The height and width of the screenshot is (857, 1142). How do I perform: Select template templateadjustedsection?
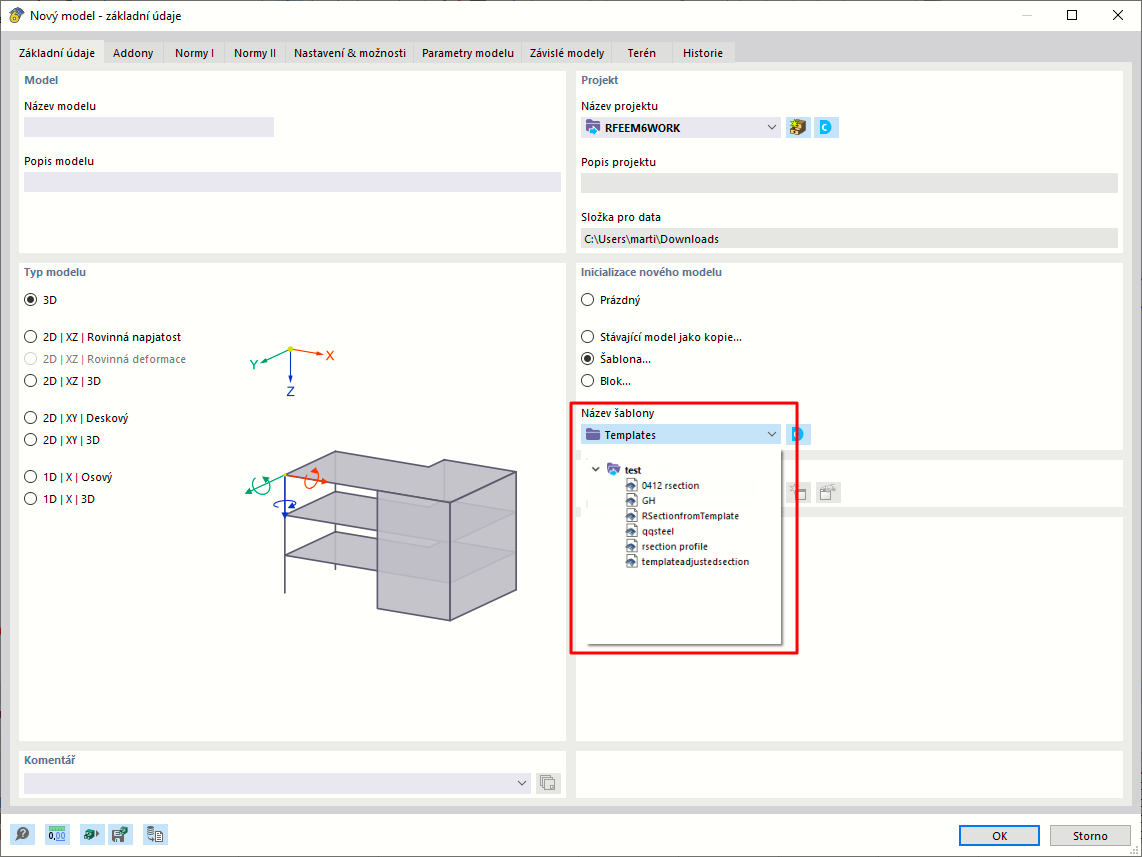point(695,561)
